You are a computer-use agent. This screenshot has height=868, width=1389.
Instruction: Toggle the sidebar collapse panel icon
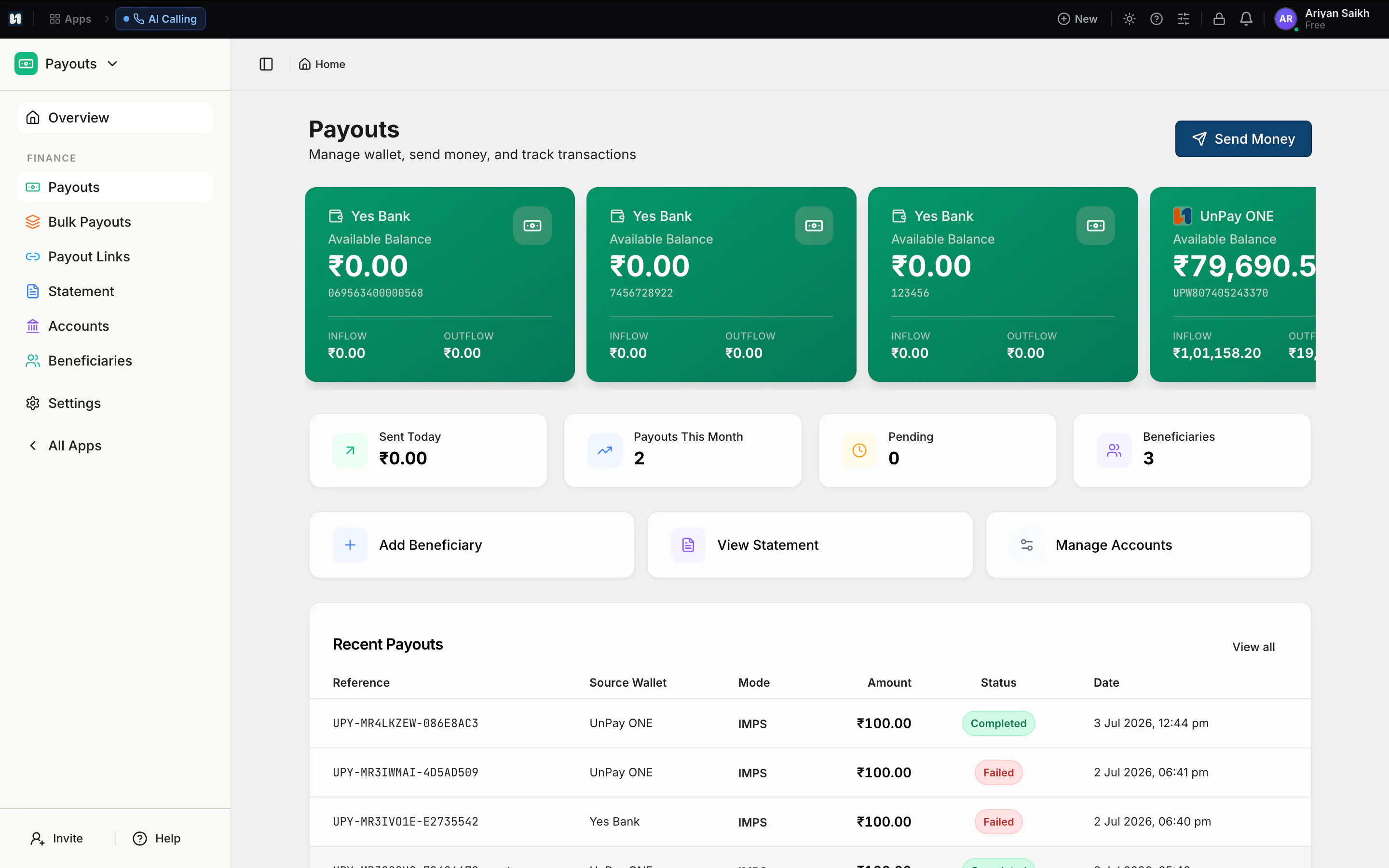click(x=266, y=64)
